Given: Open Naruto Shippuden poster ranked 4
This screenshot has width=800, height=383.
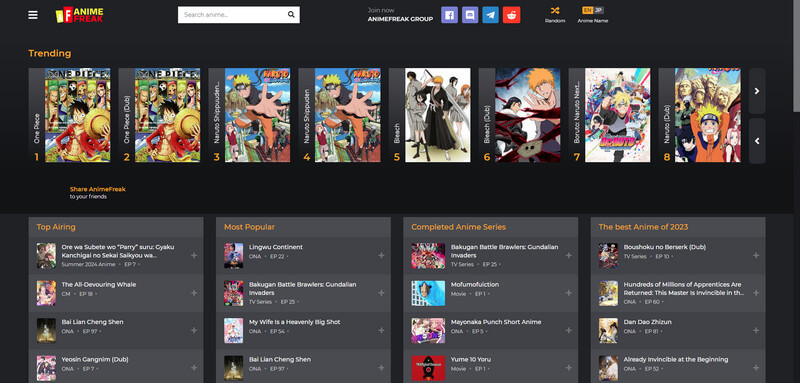Looking at the screenshot, I should click(347, 115).
